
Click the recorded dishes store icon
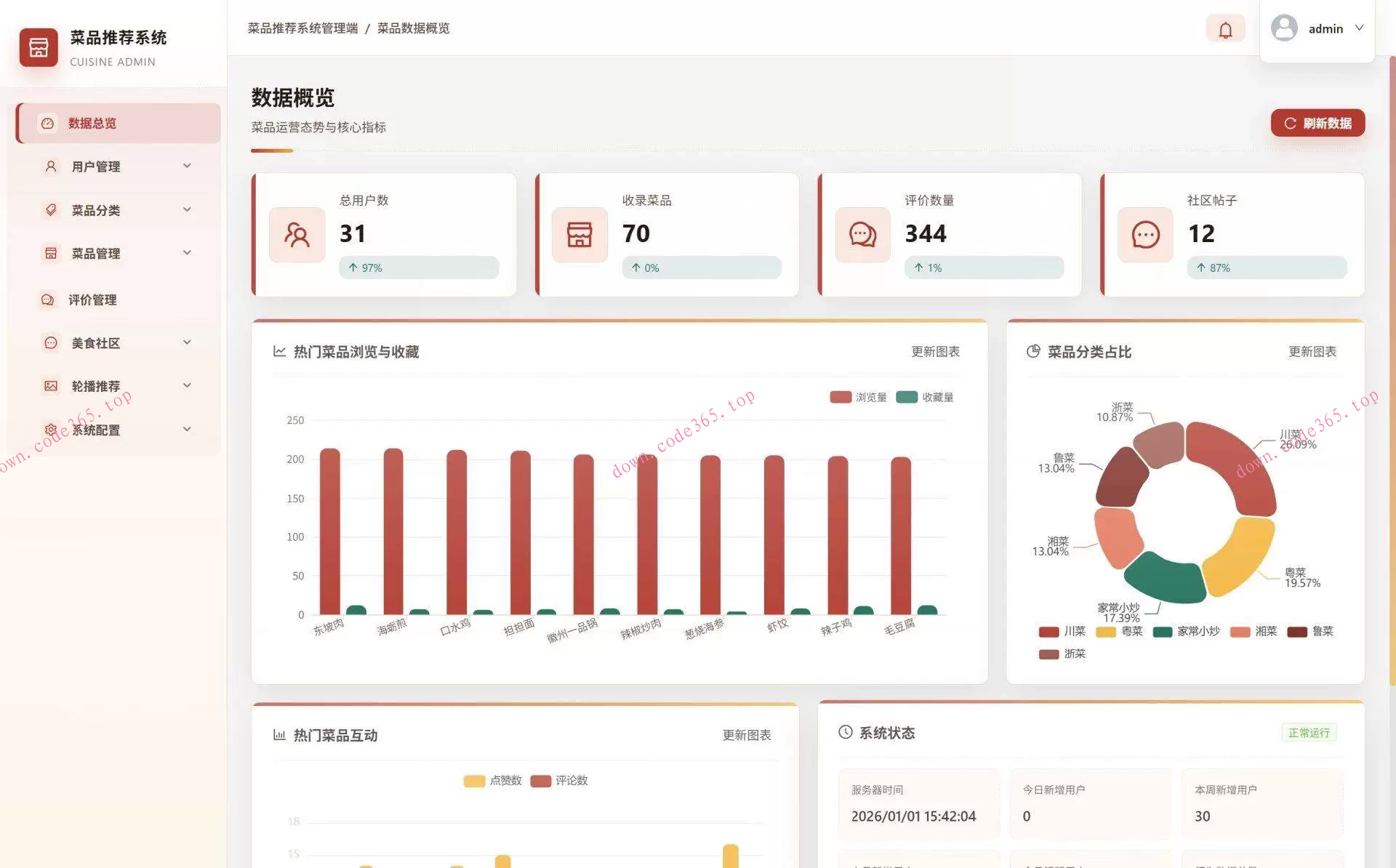[579, 235]
